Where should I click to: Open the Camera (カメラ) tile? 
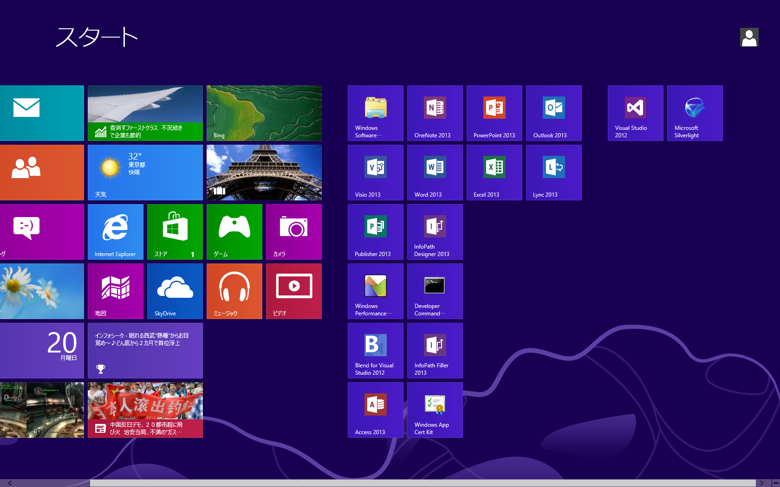[293, 232]
